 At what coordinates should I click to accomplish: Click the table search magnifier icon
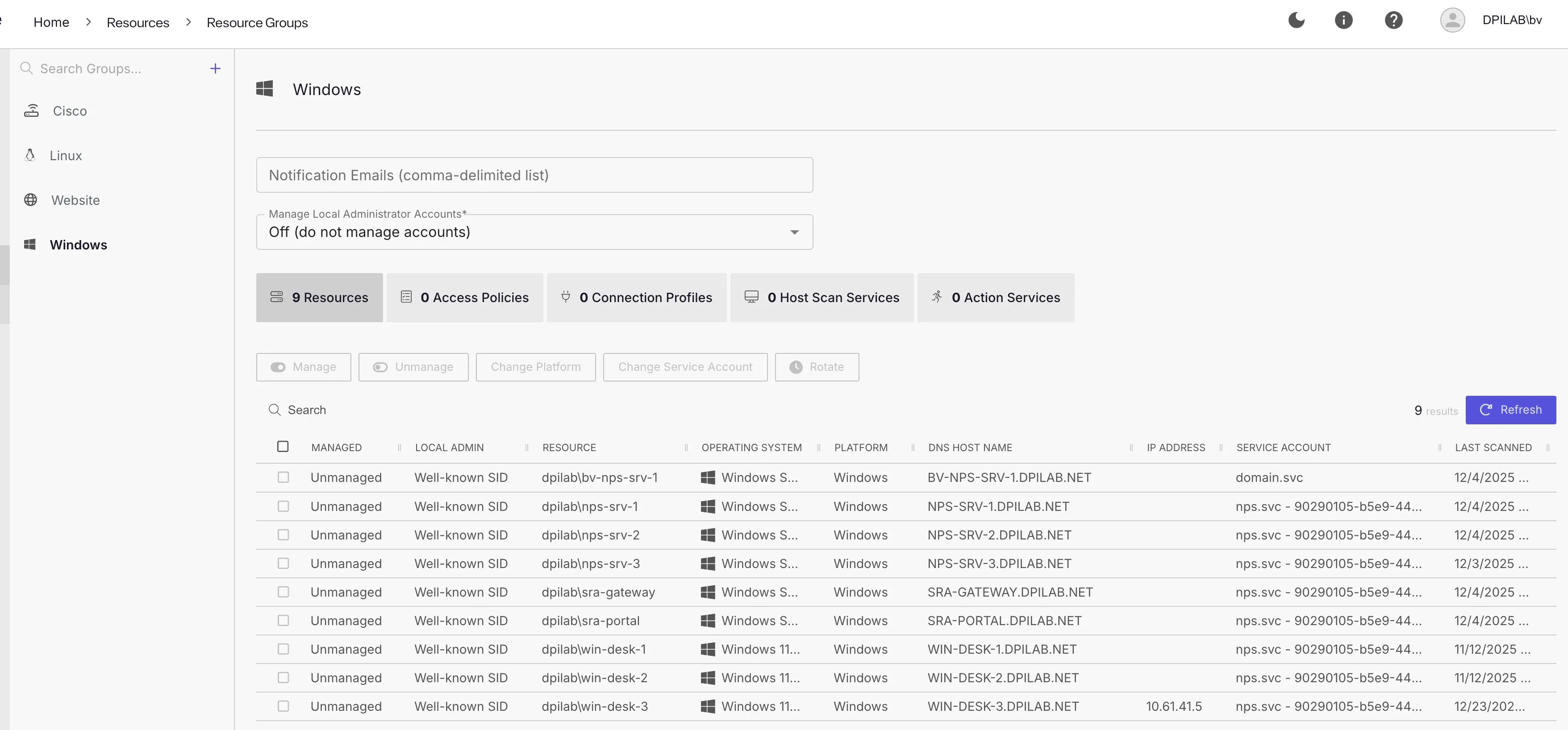pyautogui.click(x=275, y=410)
